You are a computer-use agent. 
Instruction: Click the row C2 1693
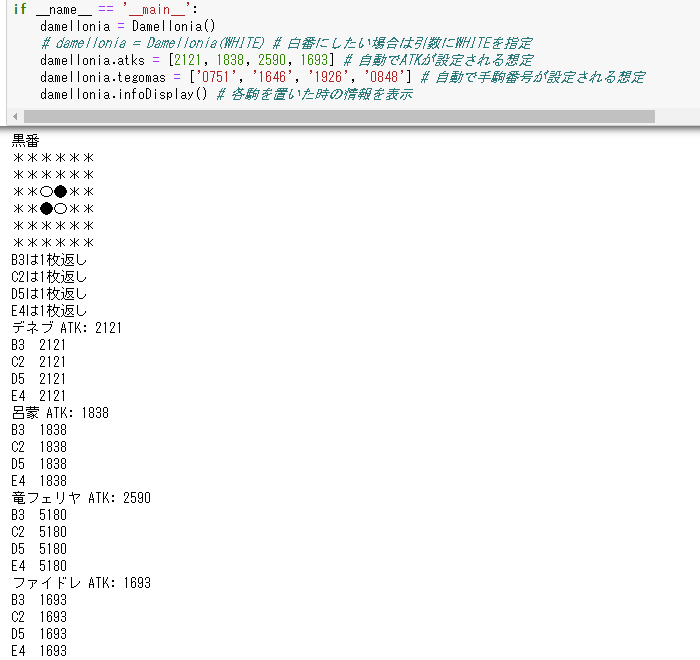click(39, 616)
